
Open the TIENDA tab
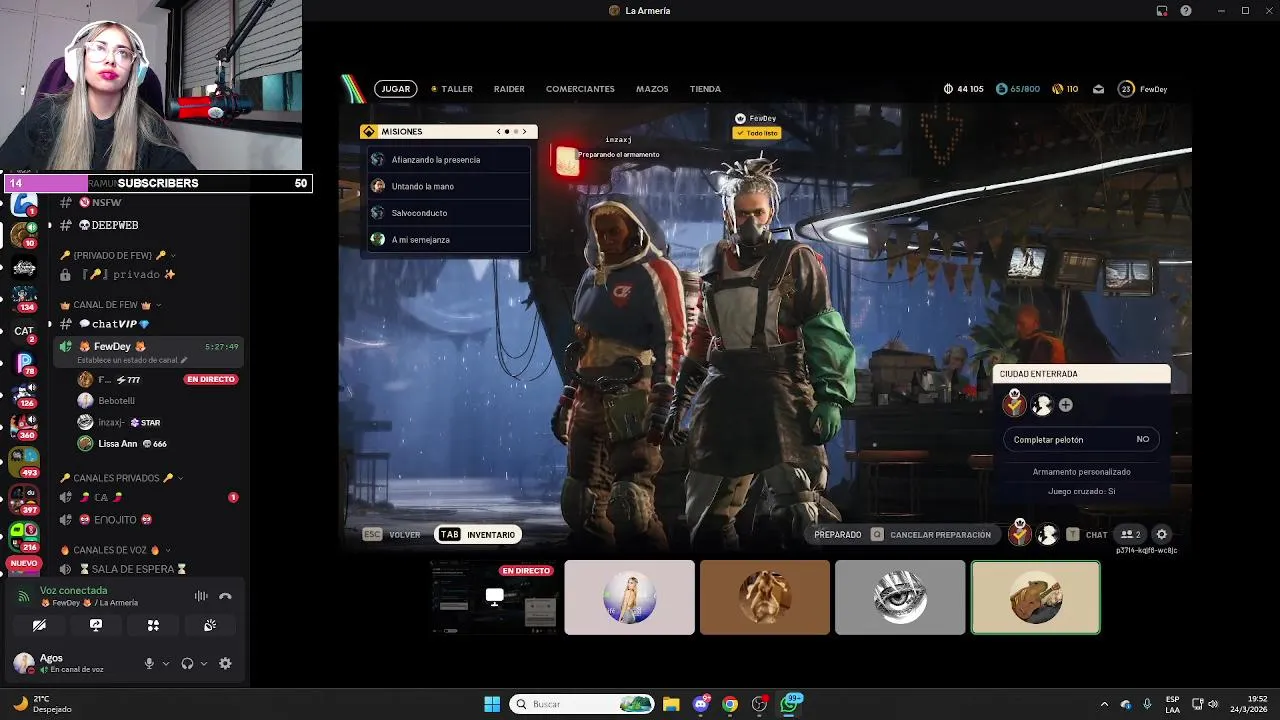click(705, 89)
